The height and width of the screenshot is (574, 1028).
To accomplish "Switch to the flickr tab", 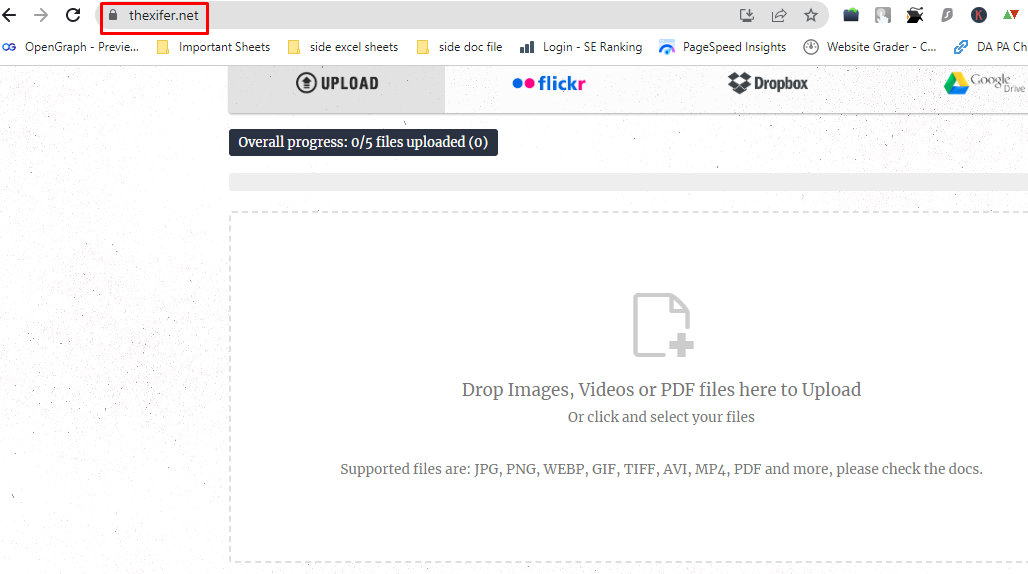I will click(x=549, y=83).
